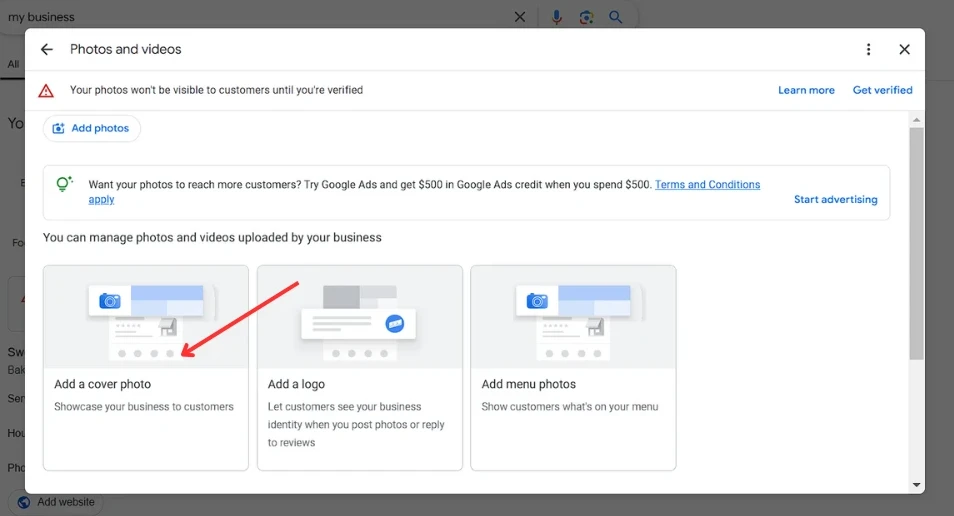Image resolution: width=954 pixels, height=516 pixels.
Task: Open the Terms and Conditions apply link
Action: (707, 185)
